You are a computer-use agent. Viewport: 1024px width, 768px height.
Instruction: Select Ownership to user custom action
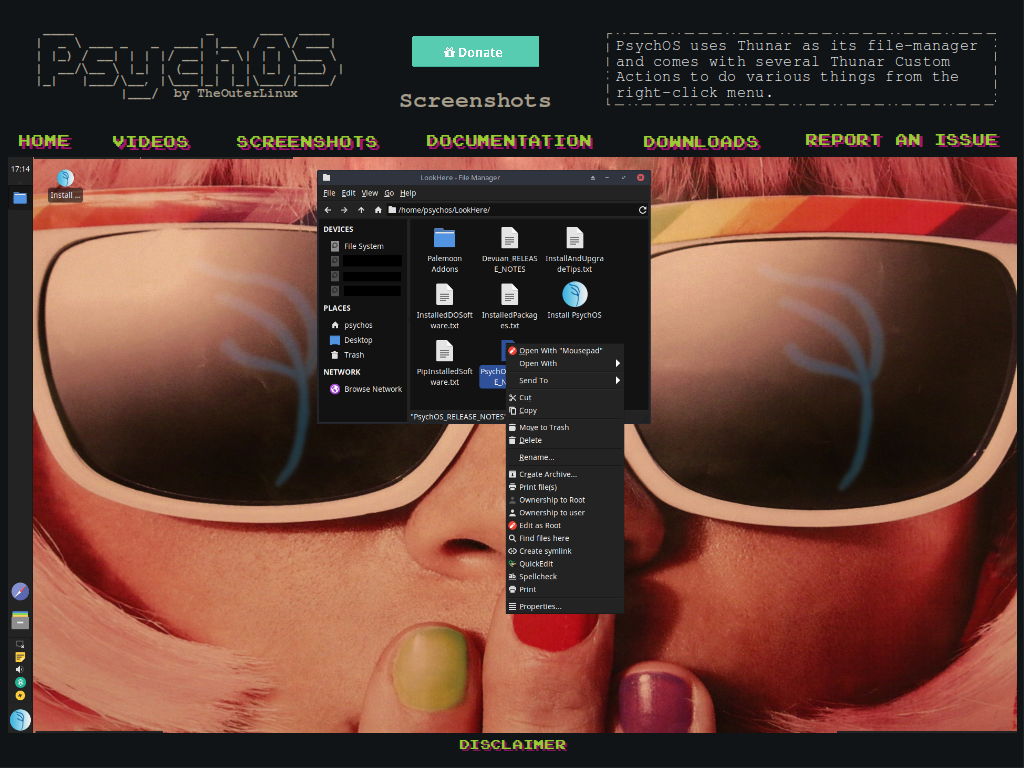pyautogui.click(x=565, y=513)
